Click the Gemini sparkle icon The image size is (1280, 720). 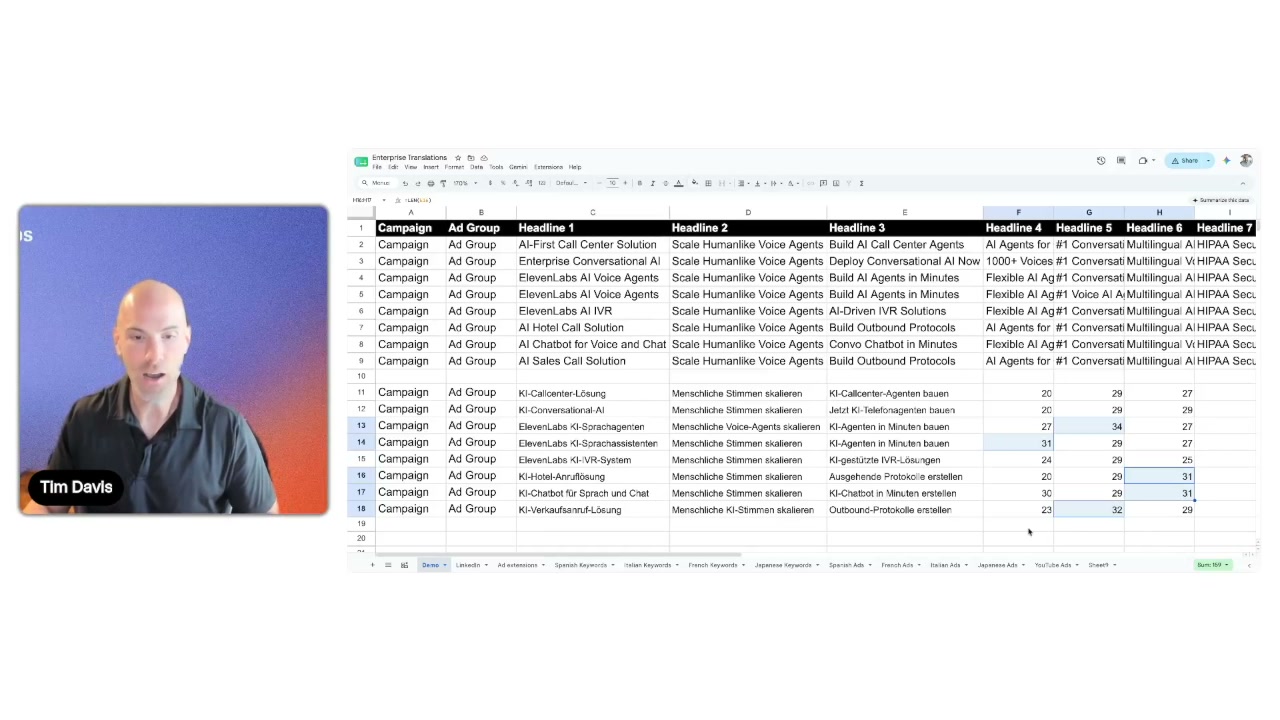click(x=1226, y=161)
